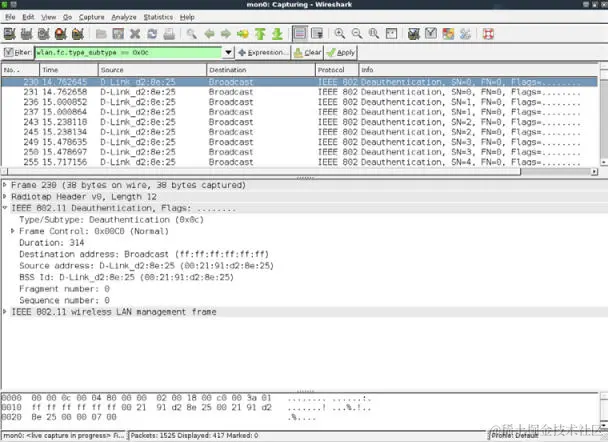Open the Analyze menu
The height and width of the screenshot is (442, 608).
[124, 17]
